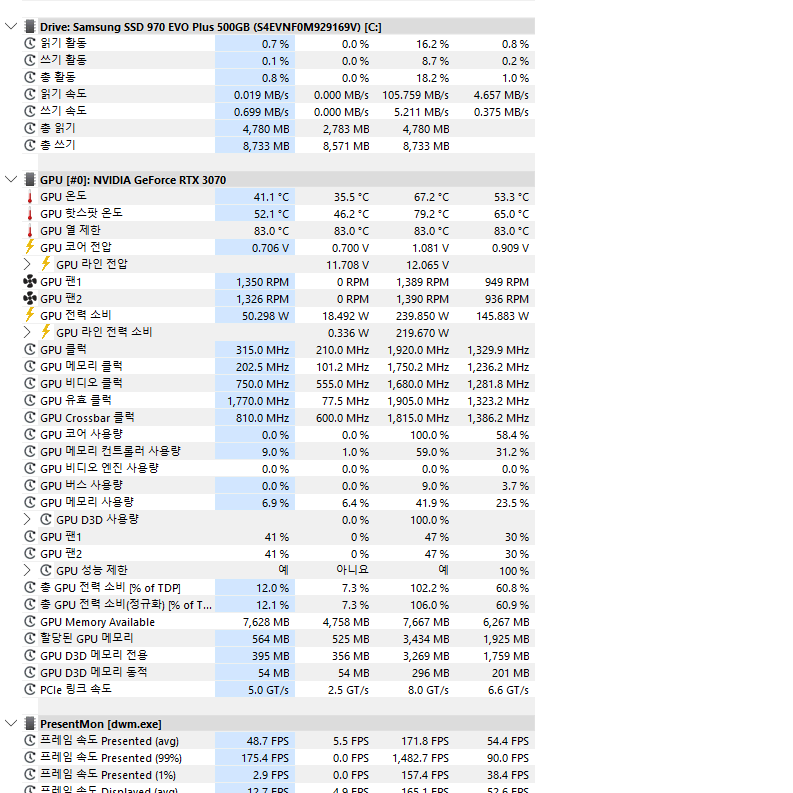Click the clock icon for 쓰기 속도

tap(30, 111)
